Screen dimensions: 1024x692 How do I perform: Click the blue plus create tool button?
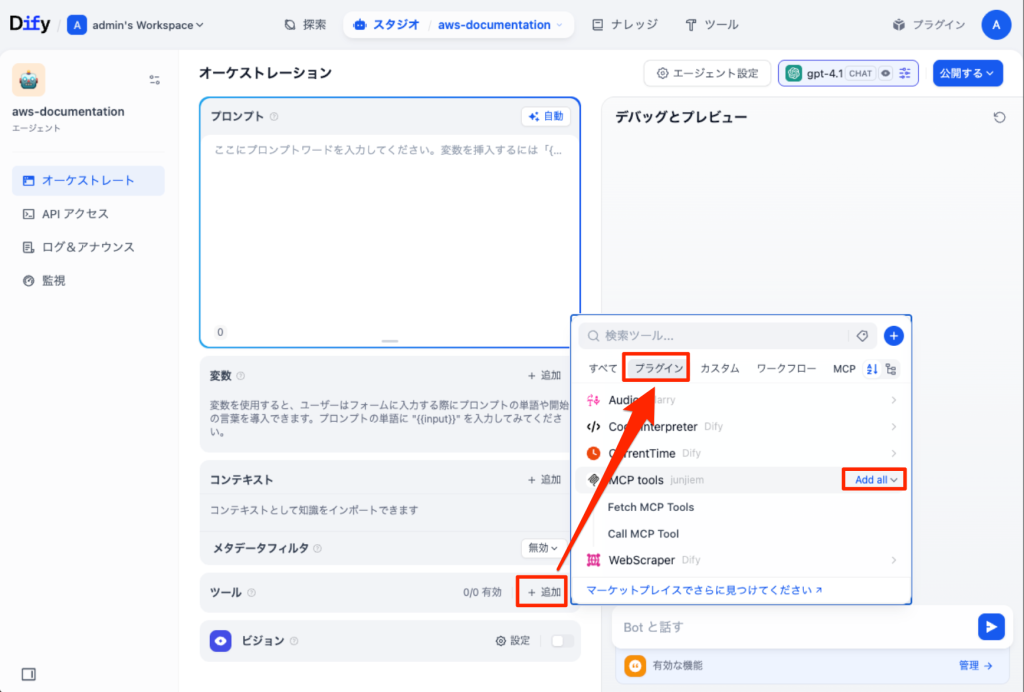[x=893, y=336]
